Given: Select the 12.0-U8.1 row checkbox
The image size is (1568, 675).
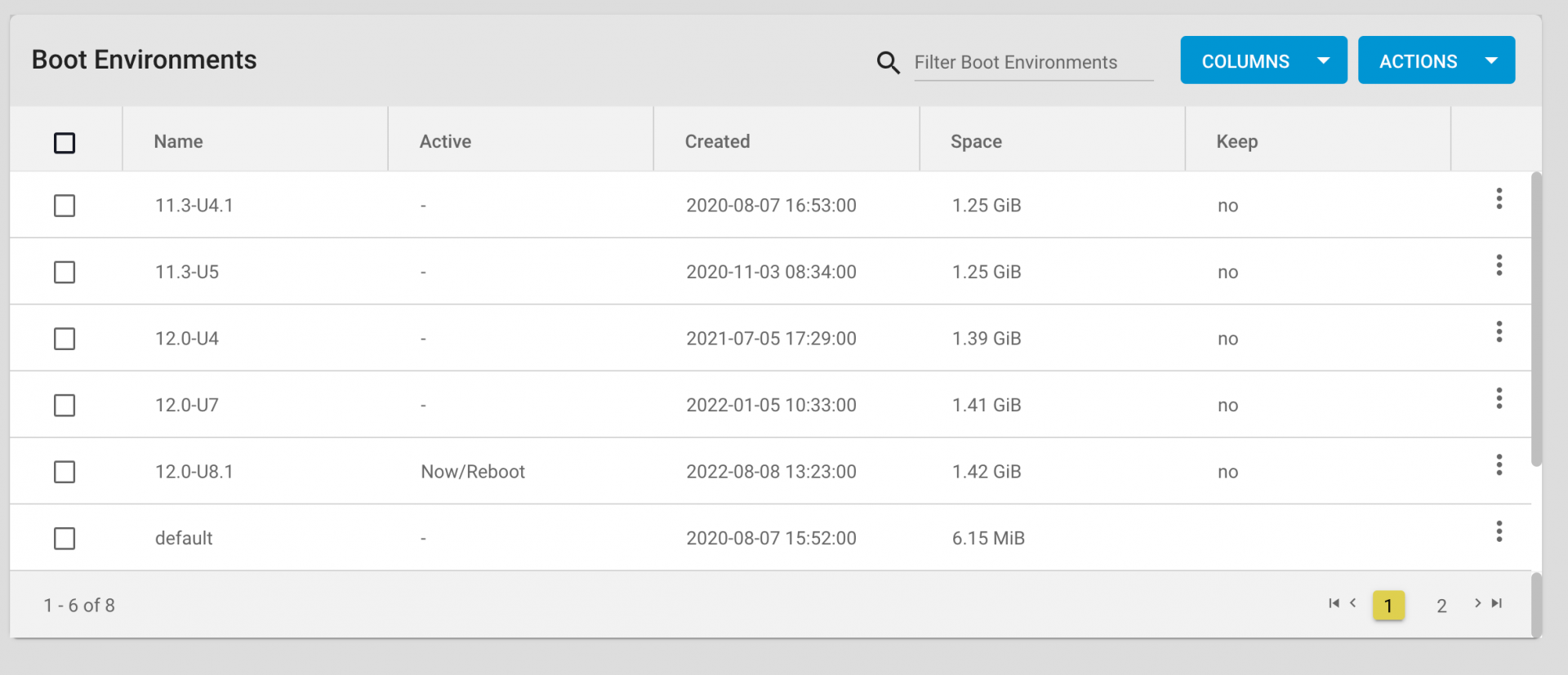Looking at the screenshot, I should tap(65, 472).
